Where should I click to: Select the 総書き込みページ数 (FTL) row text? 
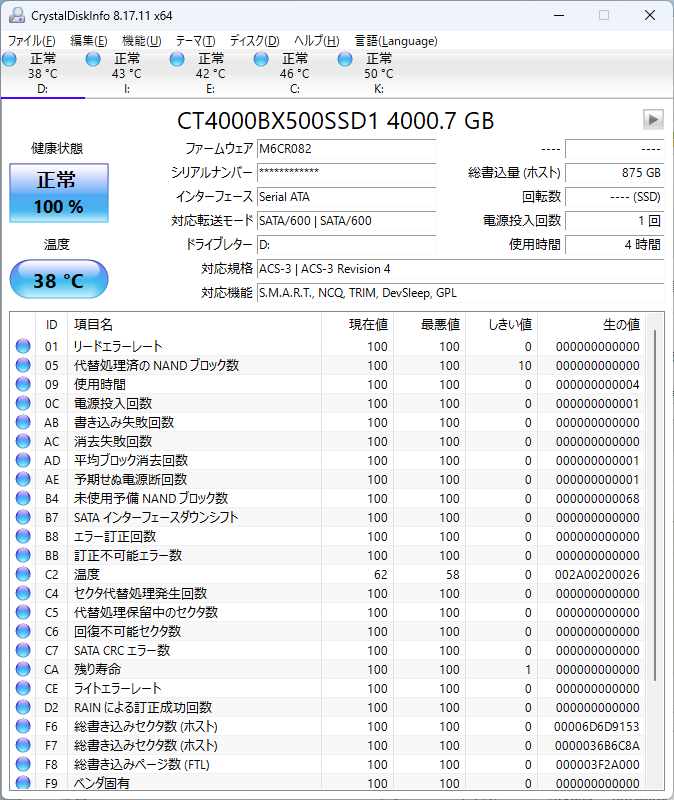[x=142, y=764]
